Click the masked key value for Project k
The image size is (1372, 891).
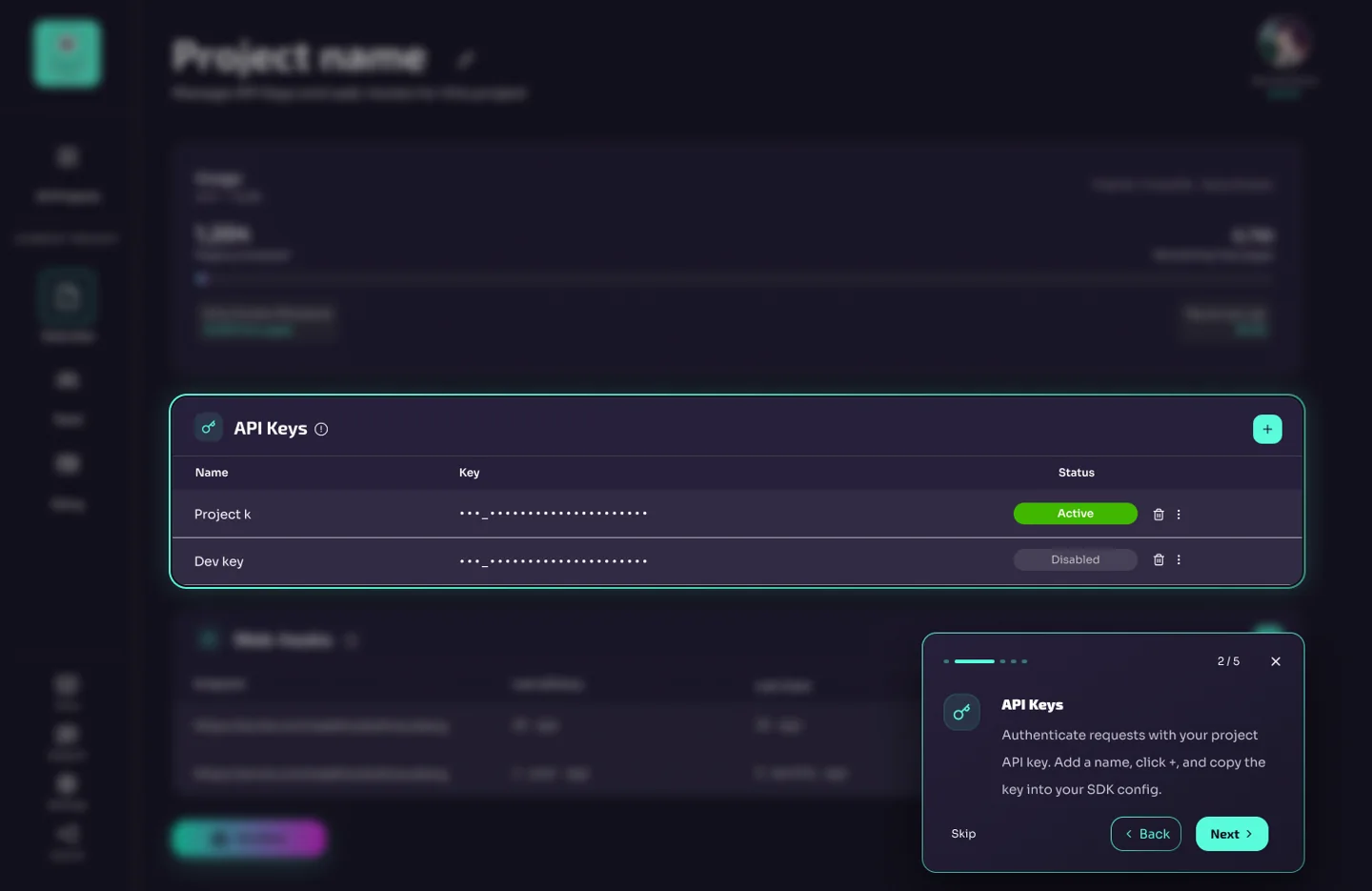pyautogui.click(x=554, y=514)
